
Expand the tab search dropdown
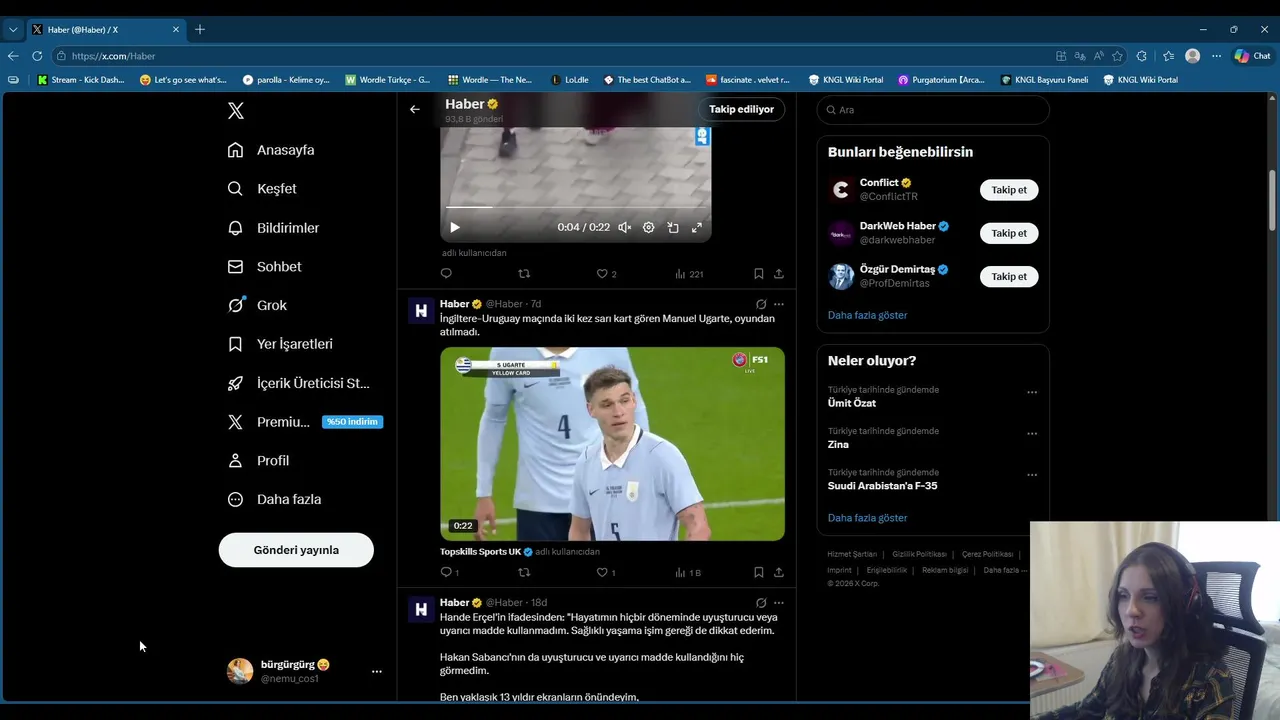(x=13, y=29)
